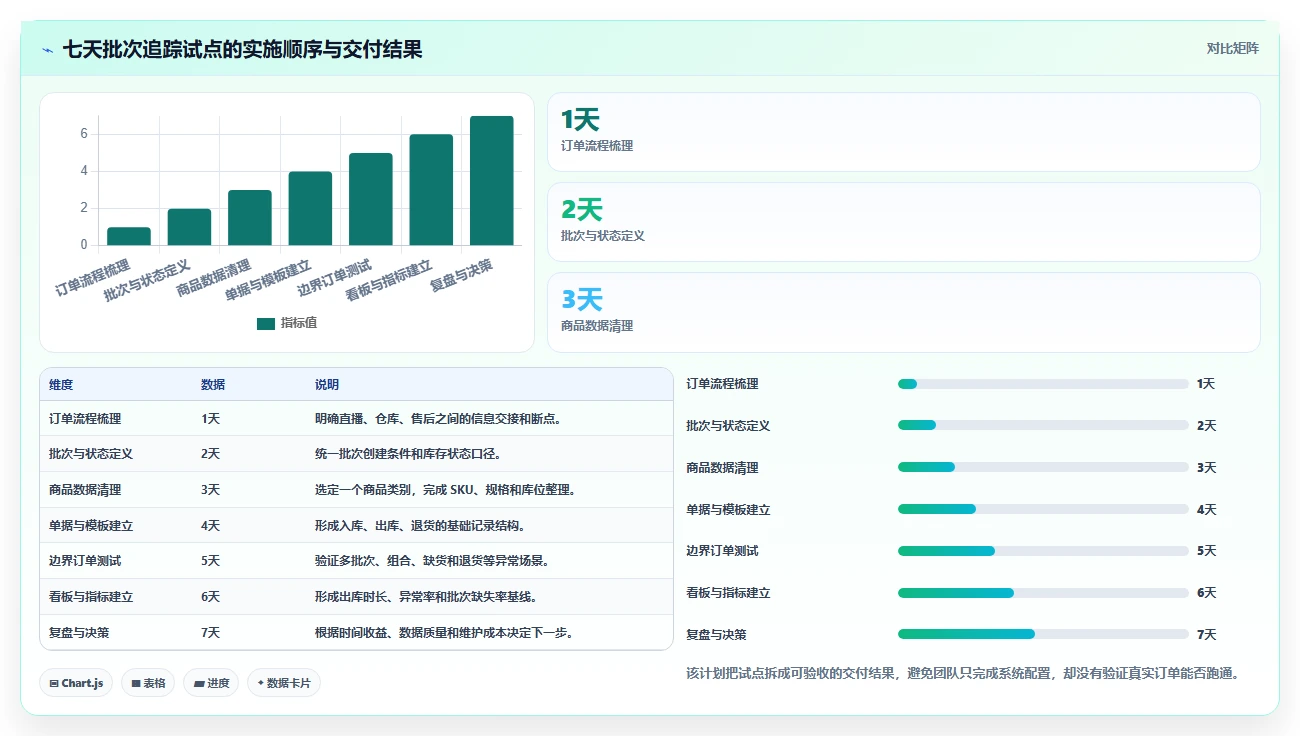
Task: Click the 6天 value beside the progress bar
Action: pos(1206,593)
